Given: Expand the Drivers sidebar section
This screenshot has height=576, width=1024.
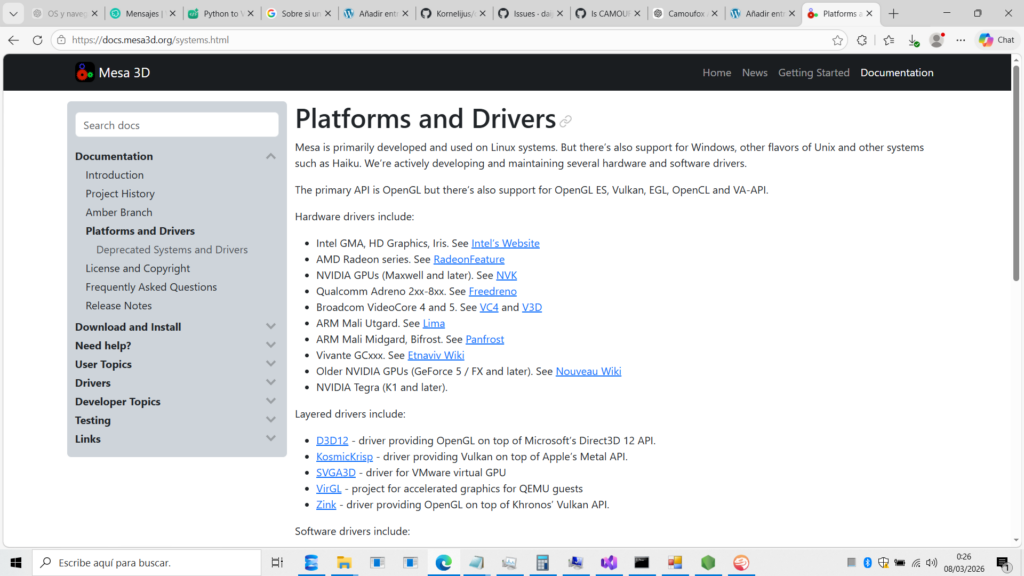Looking at the screenshot, I should click(270, 383).
